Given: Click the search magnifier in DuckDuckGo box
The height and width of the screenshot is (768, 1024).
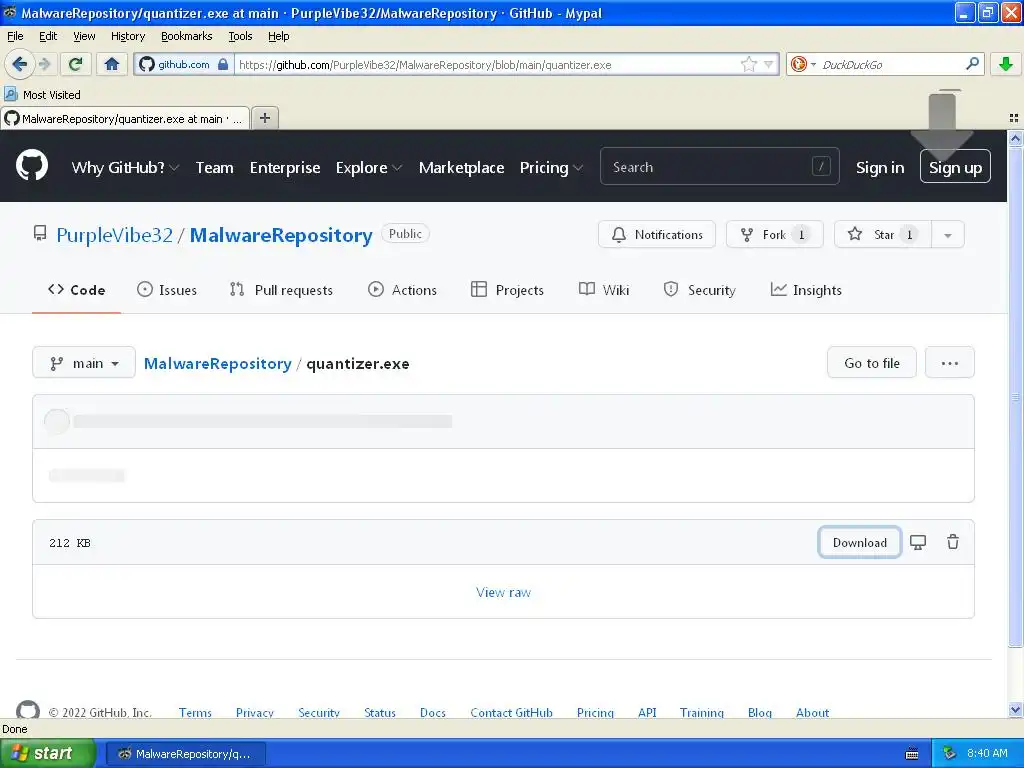Looking at the screenshot, I should (972, 64).
